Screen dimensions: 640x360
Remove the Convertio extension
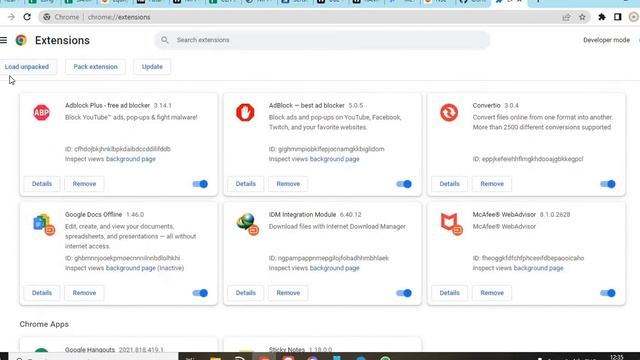pos(492,184)
